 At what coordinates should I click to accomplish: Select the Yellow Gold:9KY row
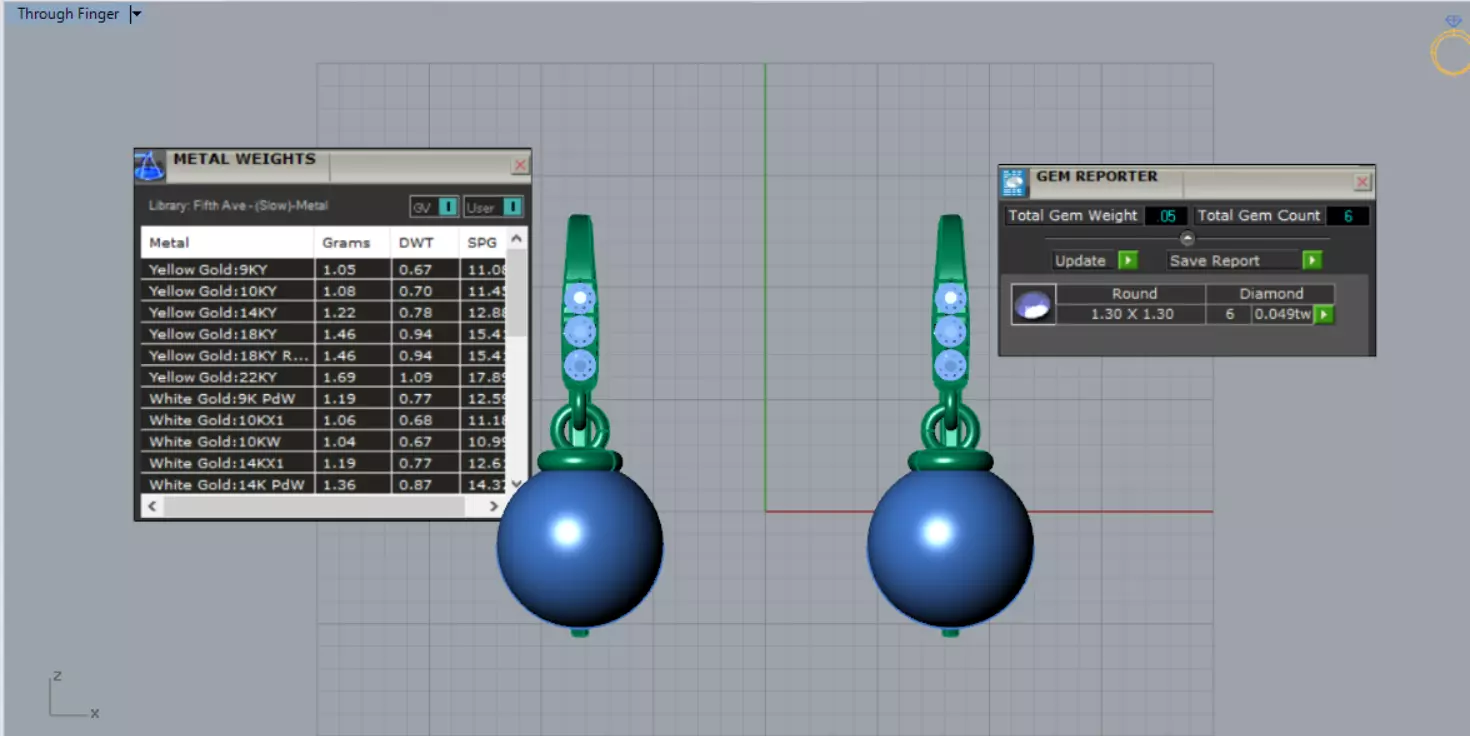click(x=324, y=270)
